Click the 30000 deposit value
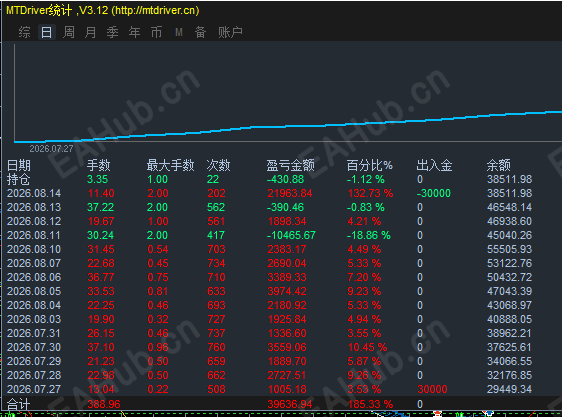The image size is (562, 417). 432,389
